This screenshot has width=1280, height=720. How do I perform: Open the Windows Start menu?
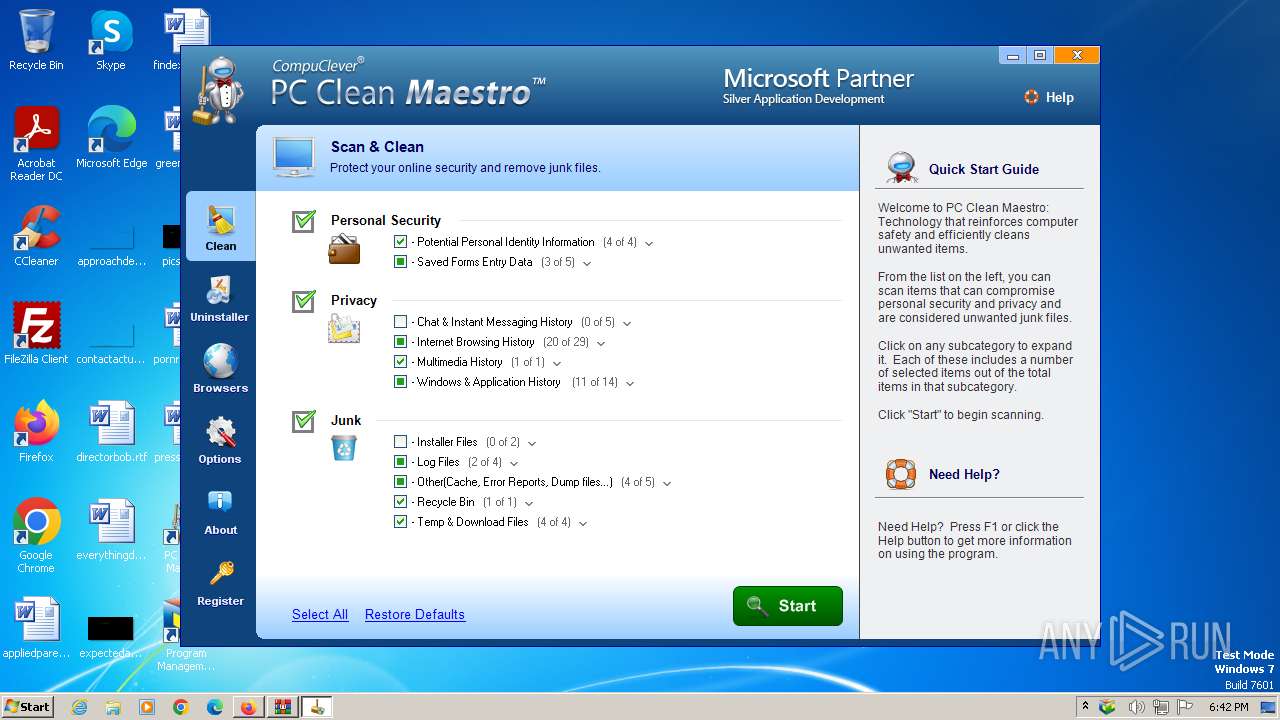[x=27, y=706]
